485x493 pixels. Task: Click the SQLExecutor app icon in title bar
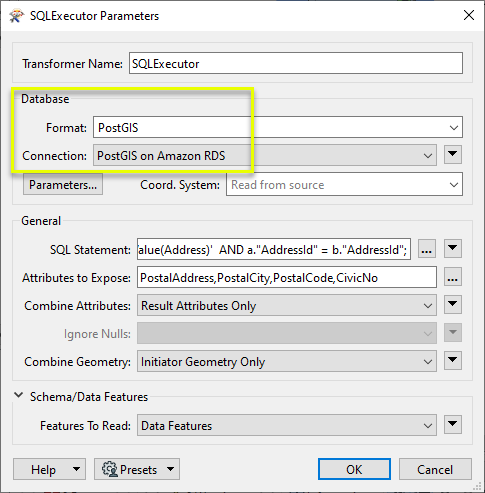(17, 16)
